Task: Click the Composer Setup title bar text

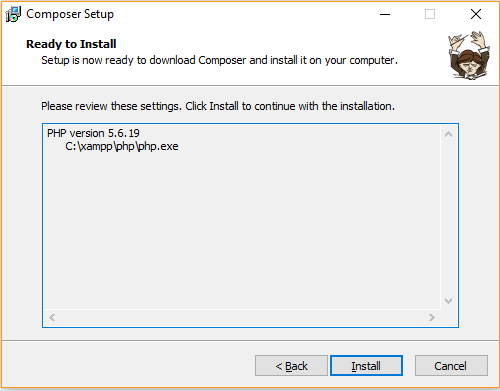Action: click(x=70, y=14)
